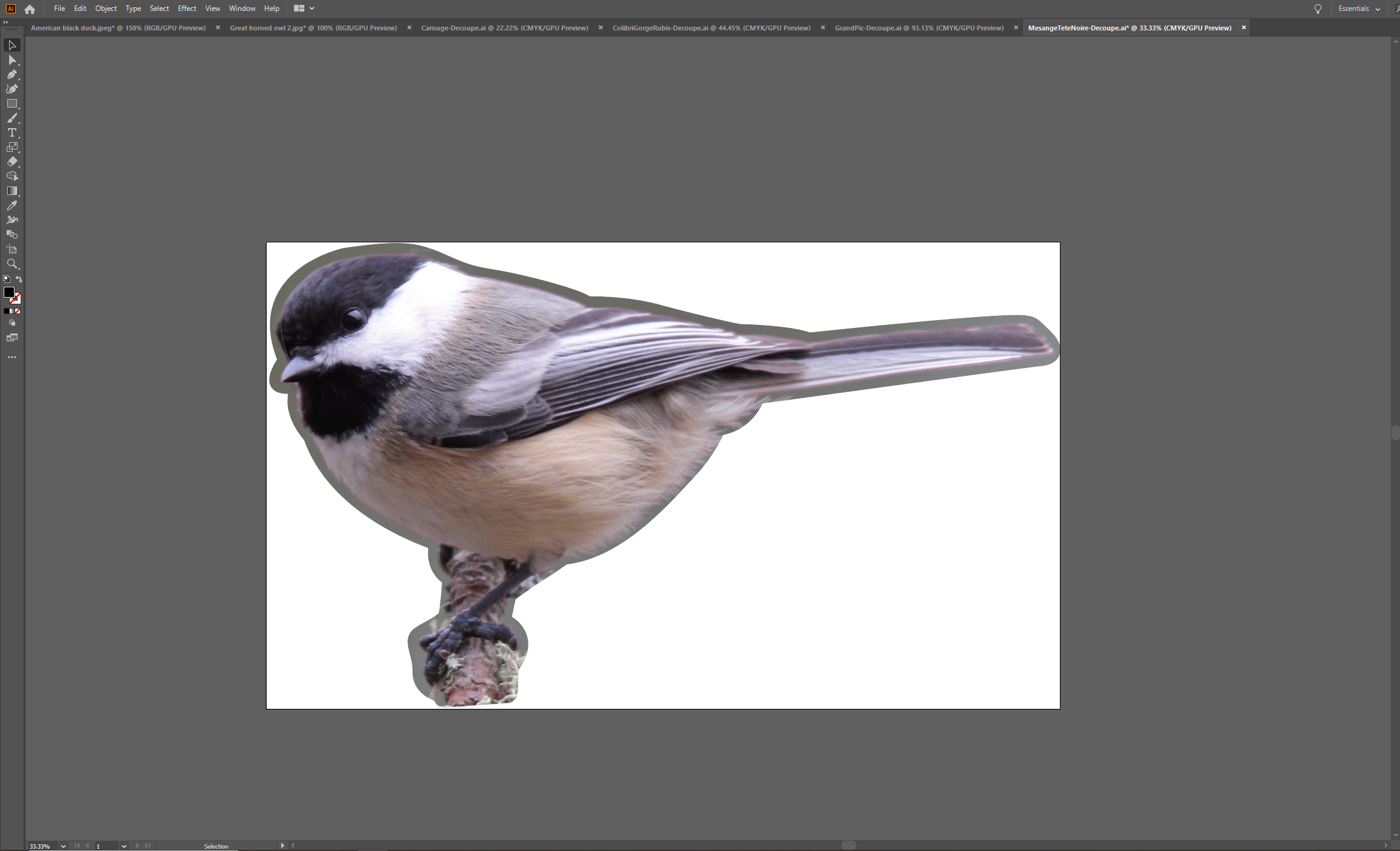The image size is (1400, 851).
Task: Pick the Eyedropper tool
Action: [x=12, y=205]
